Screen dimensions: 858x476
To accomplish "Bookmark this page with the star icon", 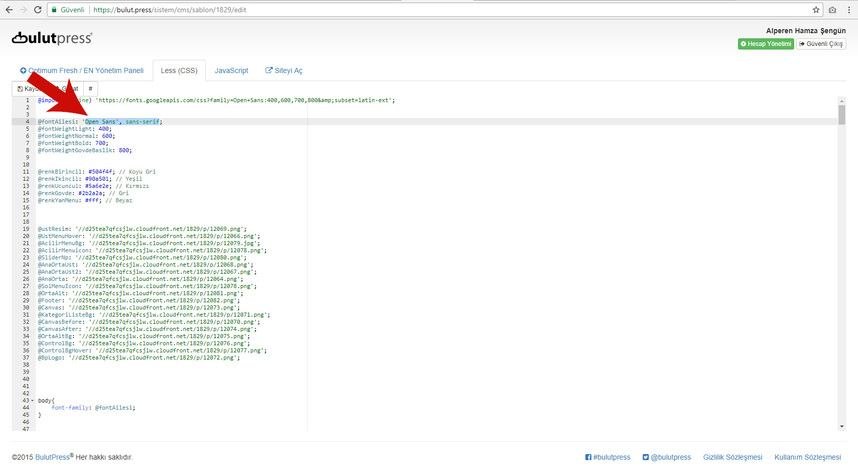I will (x=815, y=9).
